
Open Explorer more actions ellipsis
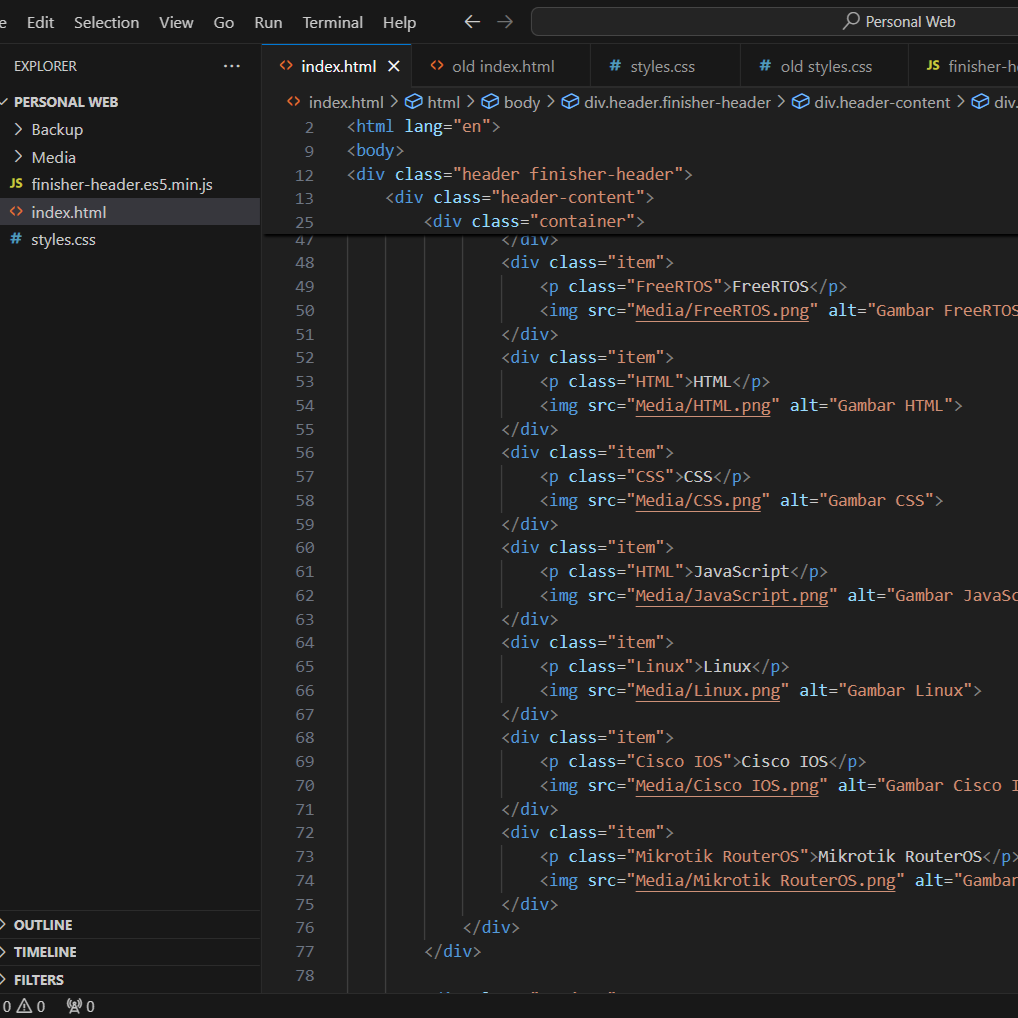(x=232, y=66)
